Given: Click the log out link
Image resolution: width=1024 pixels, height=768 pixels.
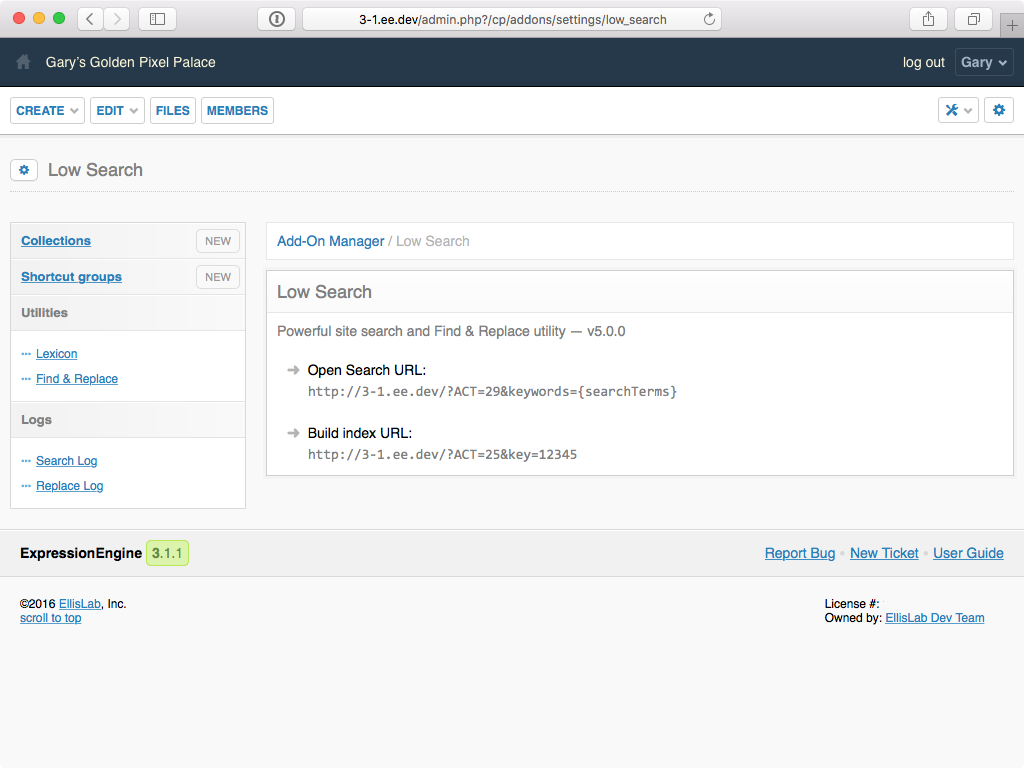Looking at the screenshot, I should [923, 62].
